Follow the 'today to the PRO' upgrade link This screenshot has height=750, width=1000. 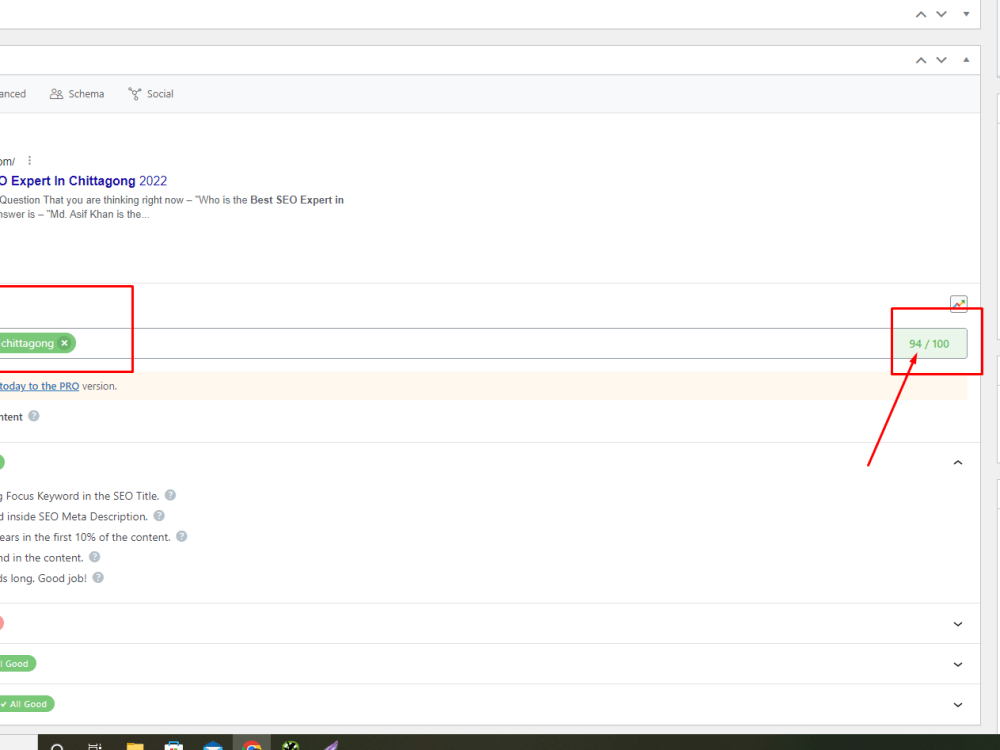[x=40, y=386]
